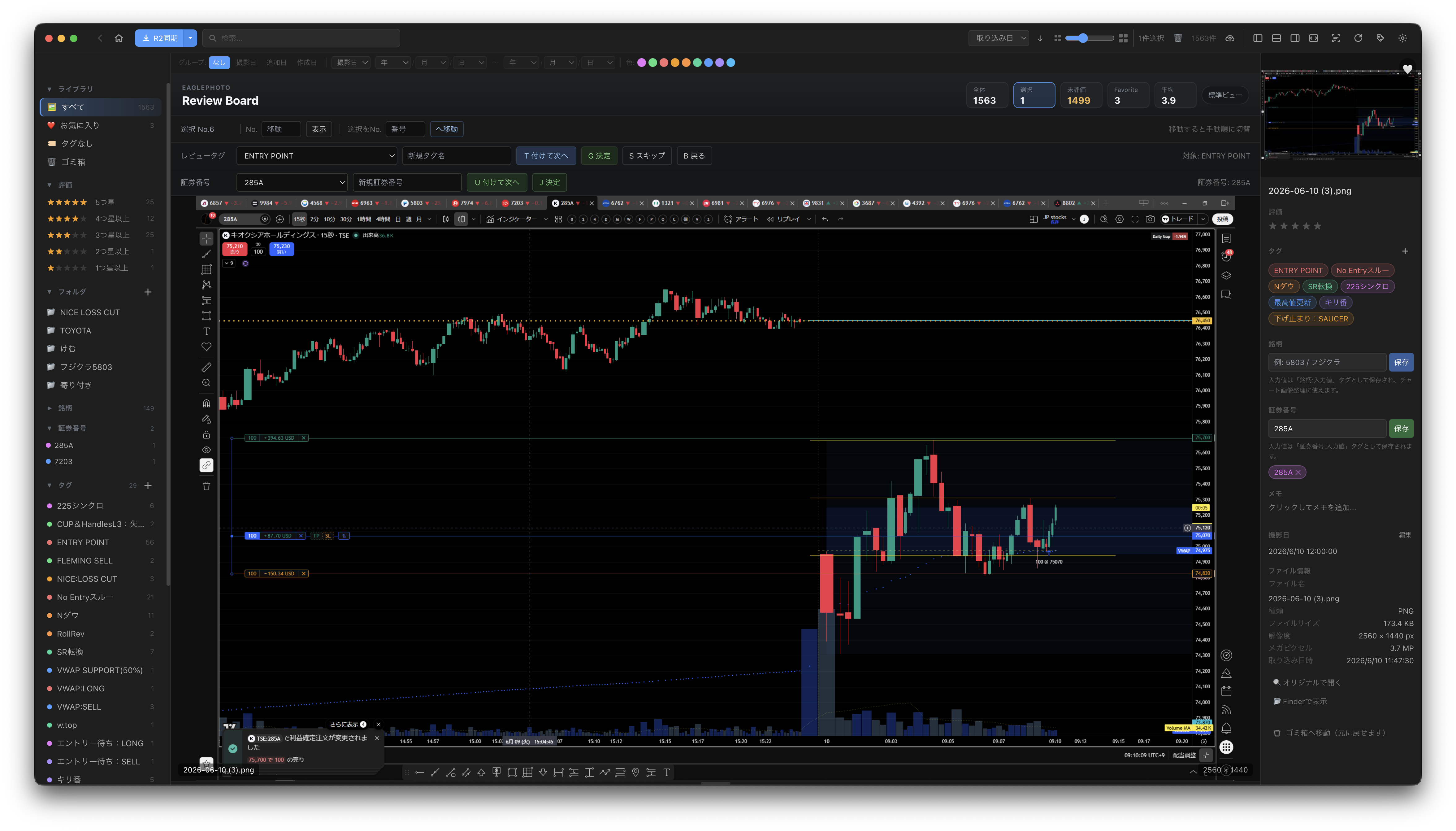Go to the home view icon
Image resolution: width=1456 pixels, height=831 pixels.
119,38
